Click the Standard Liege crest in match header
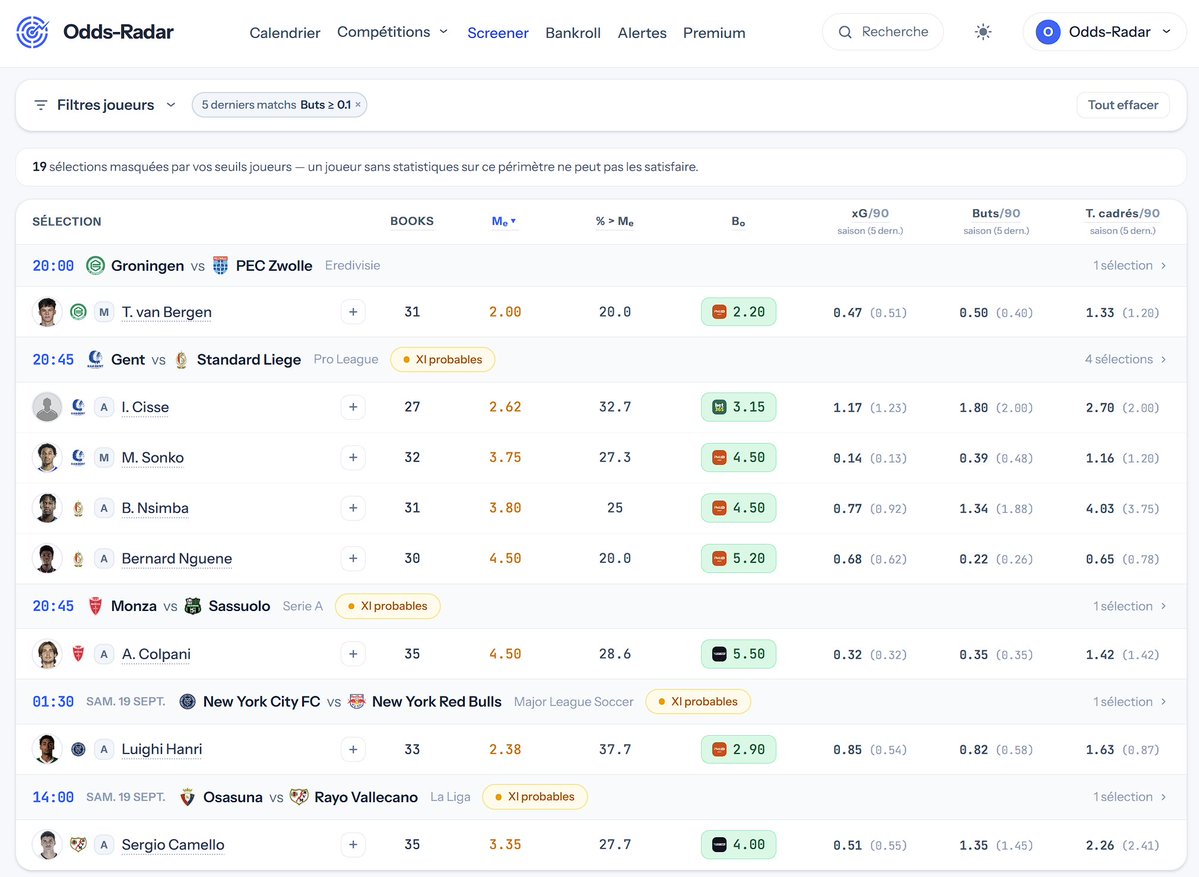The height and width of the screenshot is (877, 1199). tap(181, 359)
